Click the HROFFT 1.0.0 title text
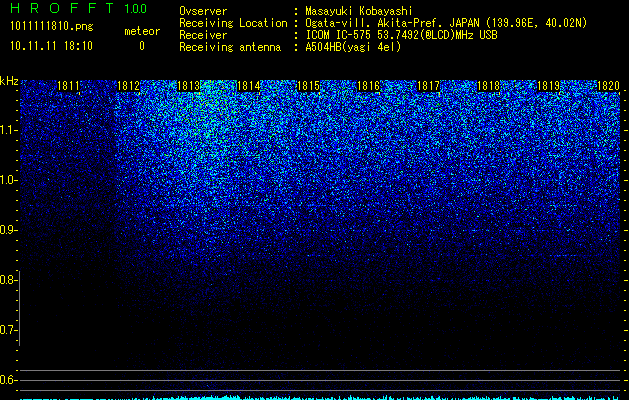The width and height of the screenshot is (629, 400). (x=79, y=8)
